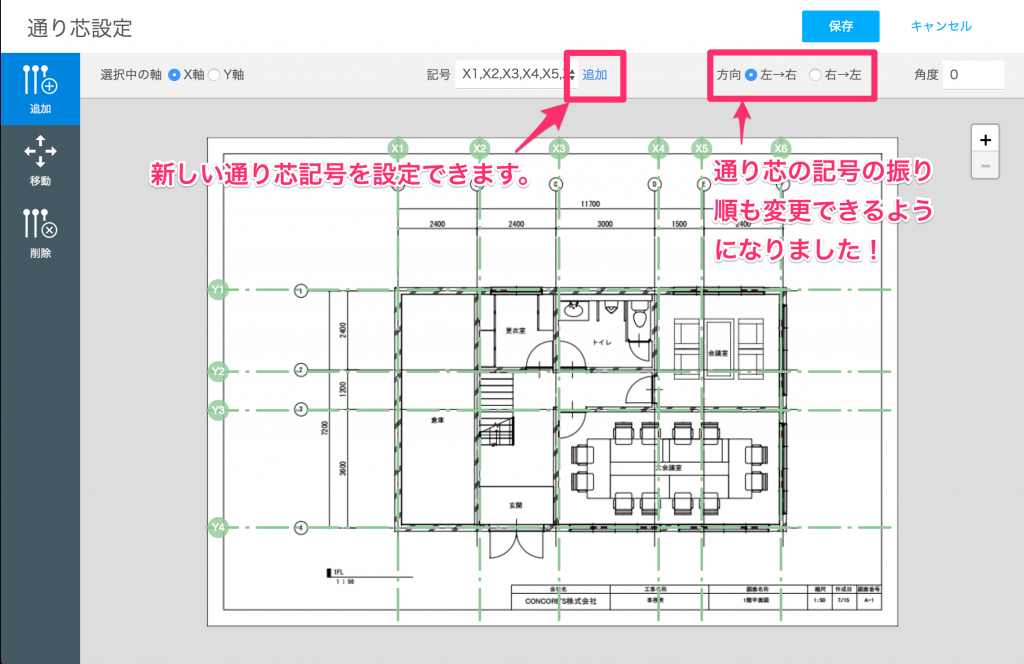Click inside the 角度 angle input field
This screenshot has height=664, width=1024.
972,73
